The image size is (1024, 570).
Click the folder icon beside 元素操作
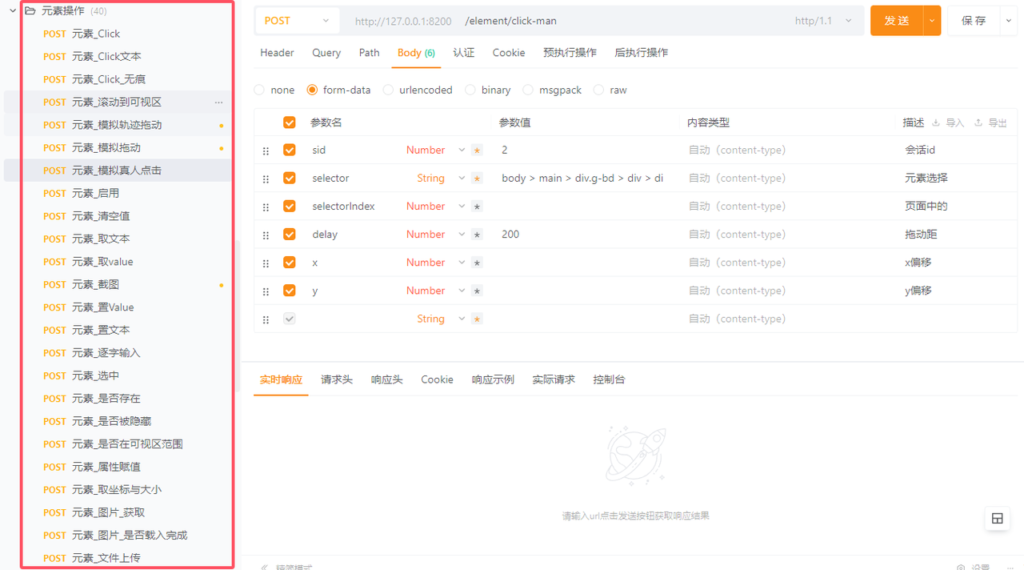coord(30,10)
